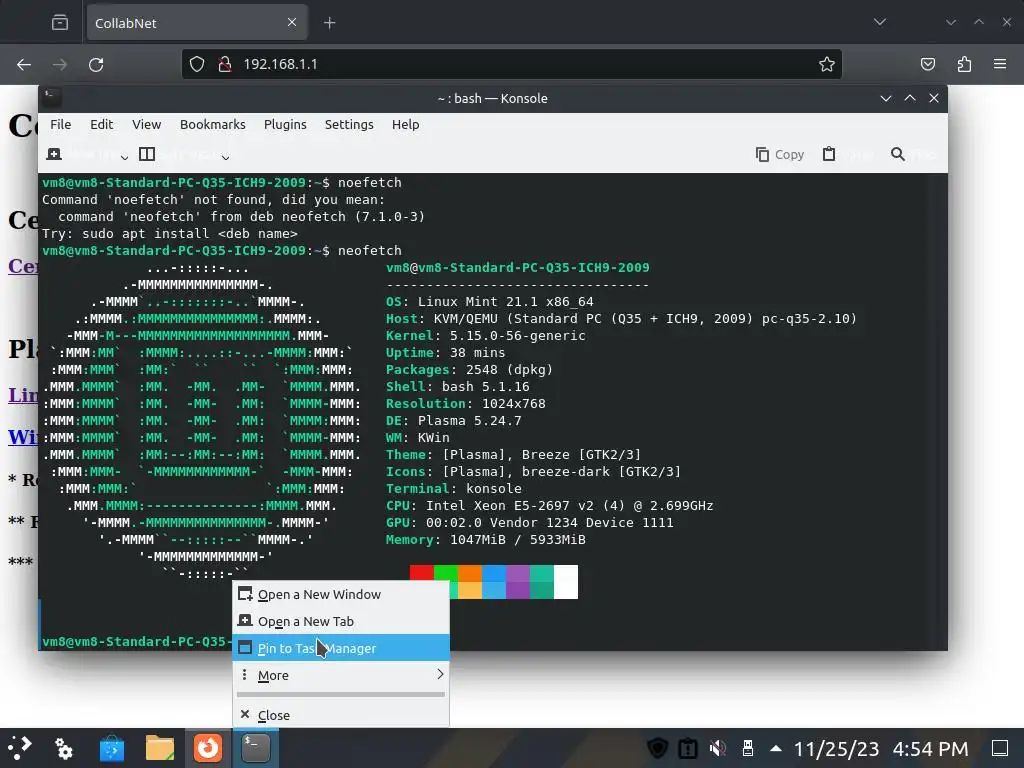Click the recent browsing tab-overview icon

pos(59,23)
